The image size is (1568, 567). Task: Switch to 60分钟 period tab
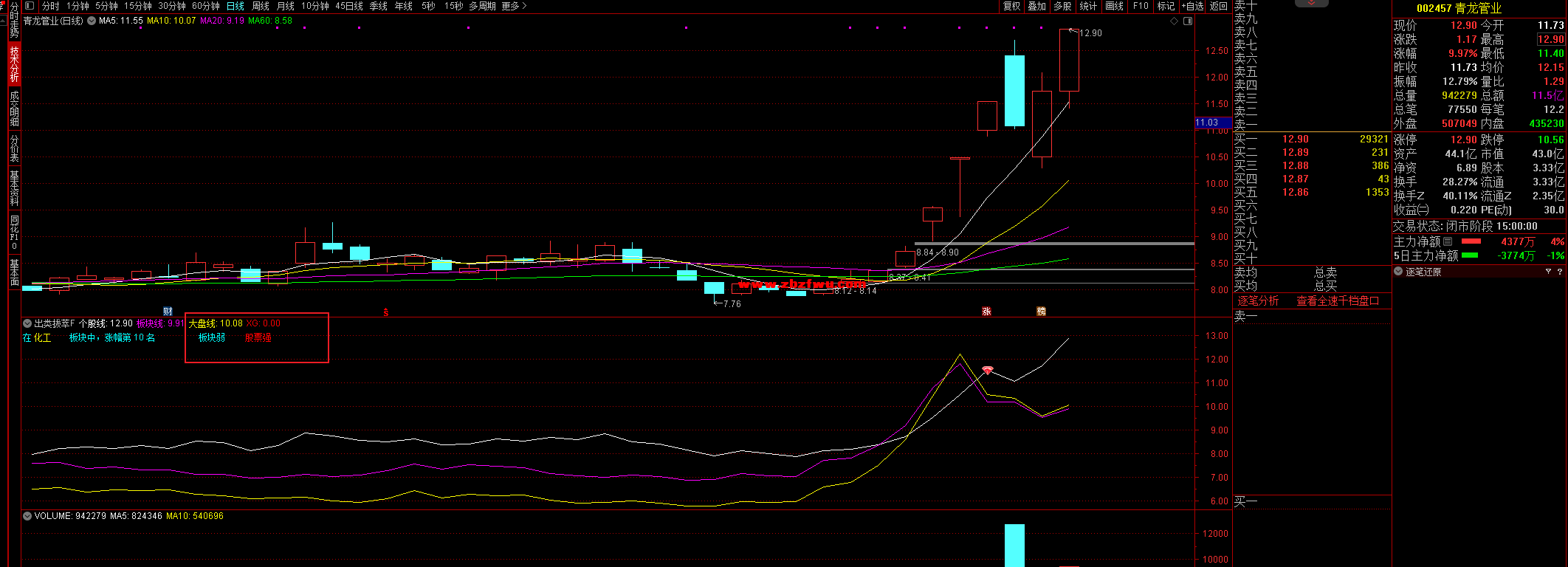click(x=206, y=6)
